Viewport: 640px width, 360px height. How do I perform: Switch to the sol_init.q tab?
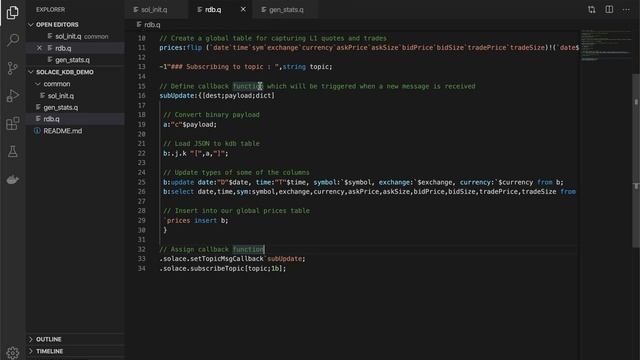coord(154,9)
